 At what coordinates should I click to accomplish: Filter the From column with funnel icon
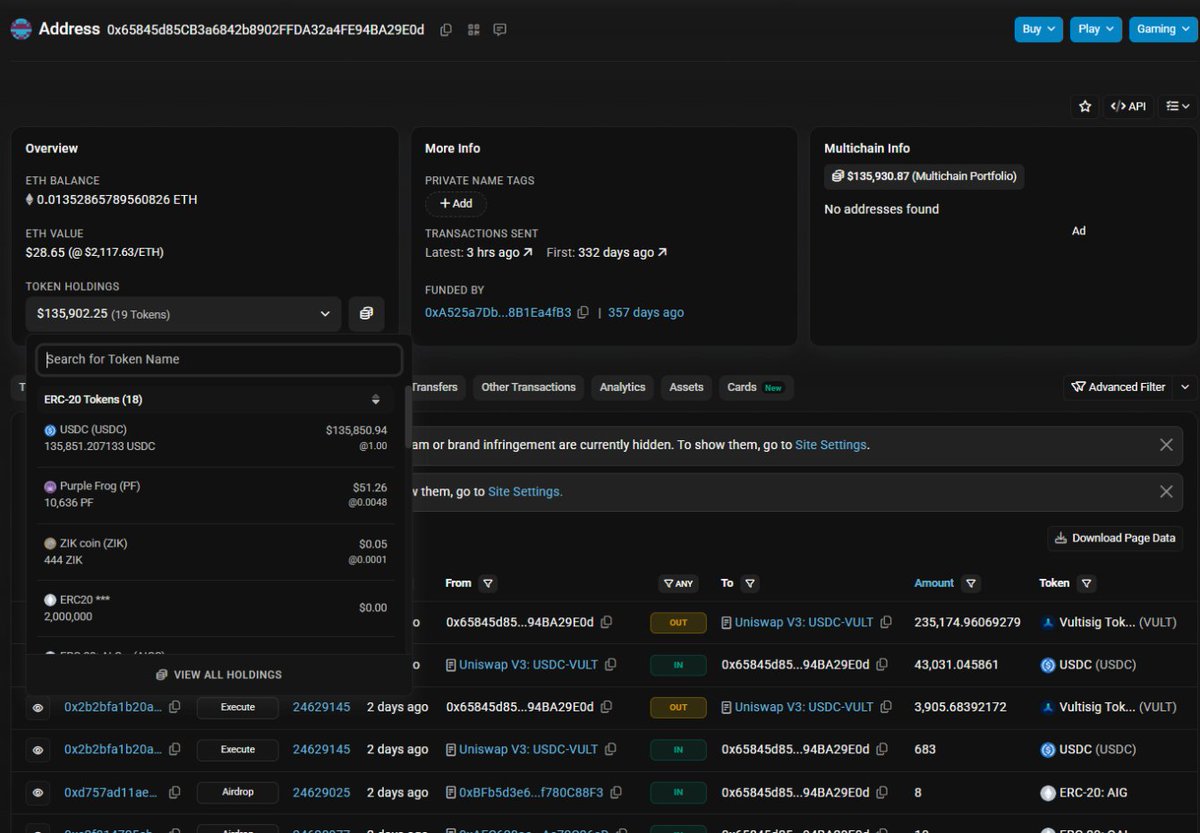[487, 583]
